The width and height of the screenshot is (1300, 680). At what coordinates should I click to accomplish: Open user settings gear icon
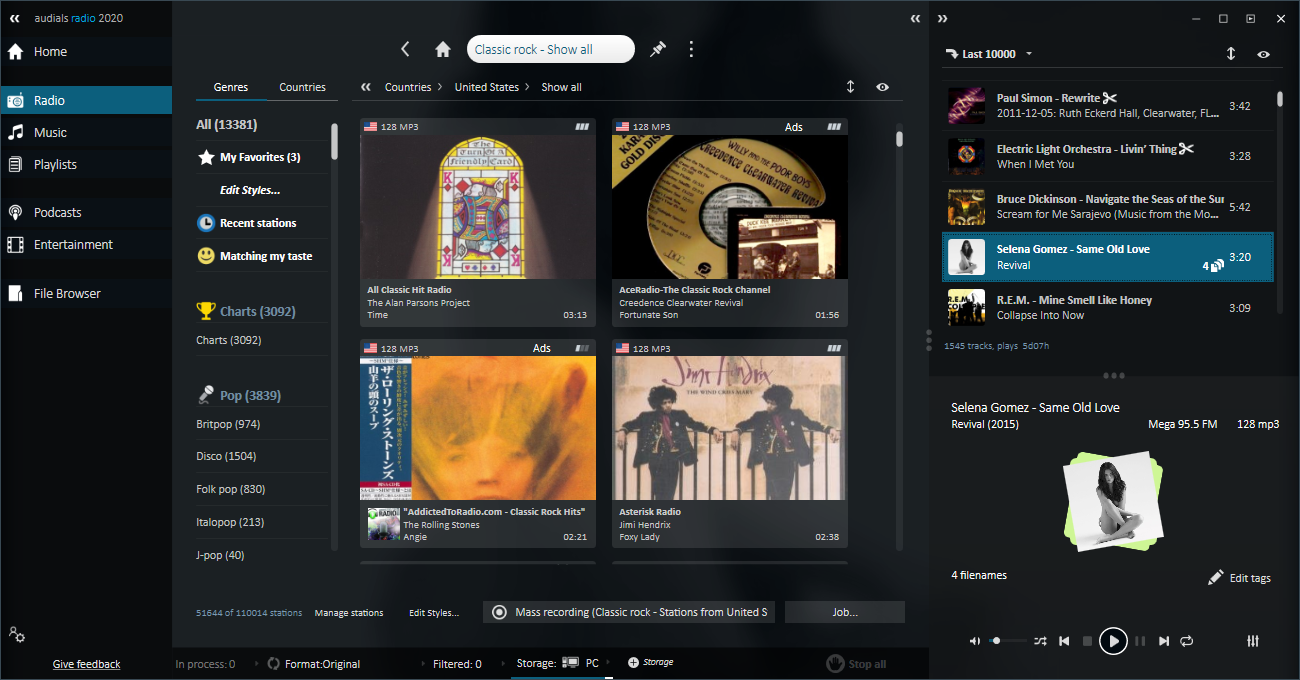point(16,634)
